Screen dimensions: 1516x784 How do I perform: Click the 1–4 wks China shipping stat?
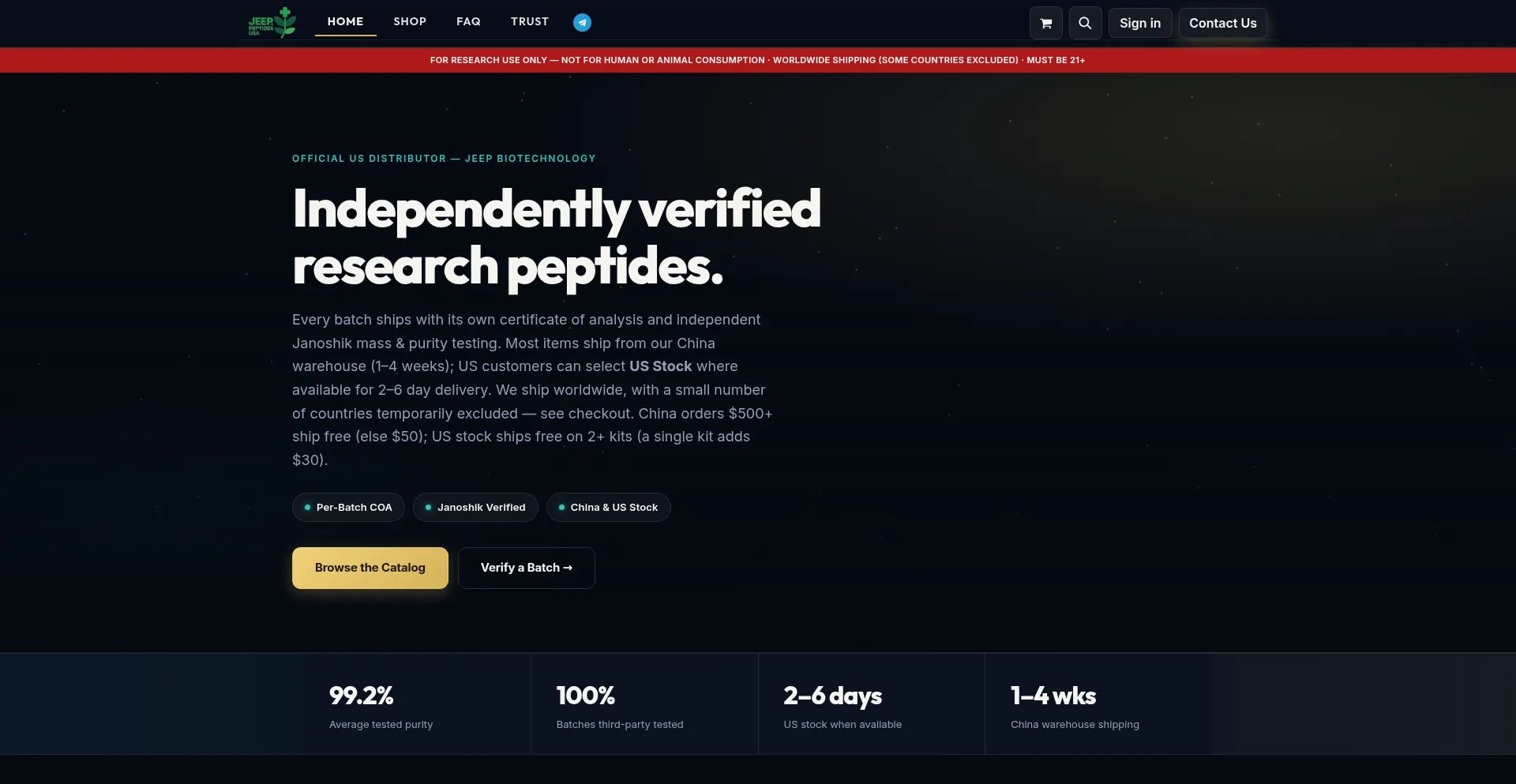pyautogui.click(x=1098, y=704)
